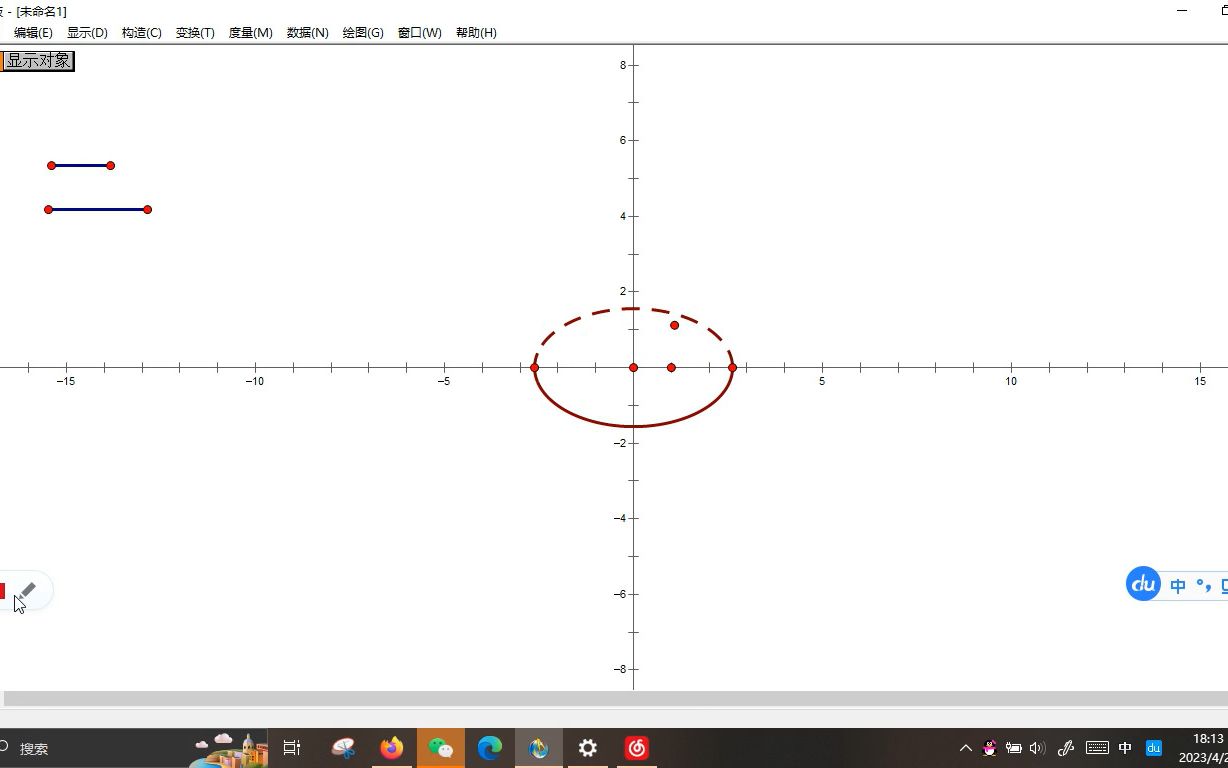The height and width of the screenshot is (768, 1228).
Task: Click the y-axis tick label '-6'
Action: [620, 594]
